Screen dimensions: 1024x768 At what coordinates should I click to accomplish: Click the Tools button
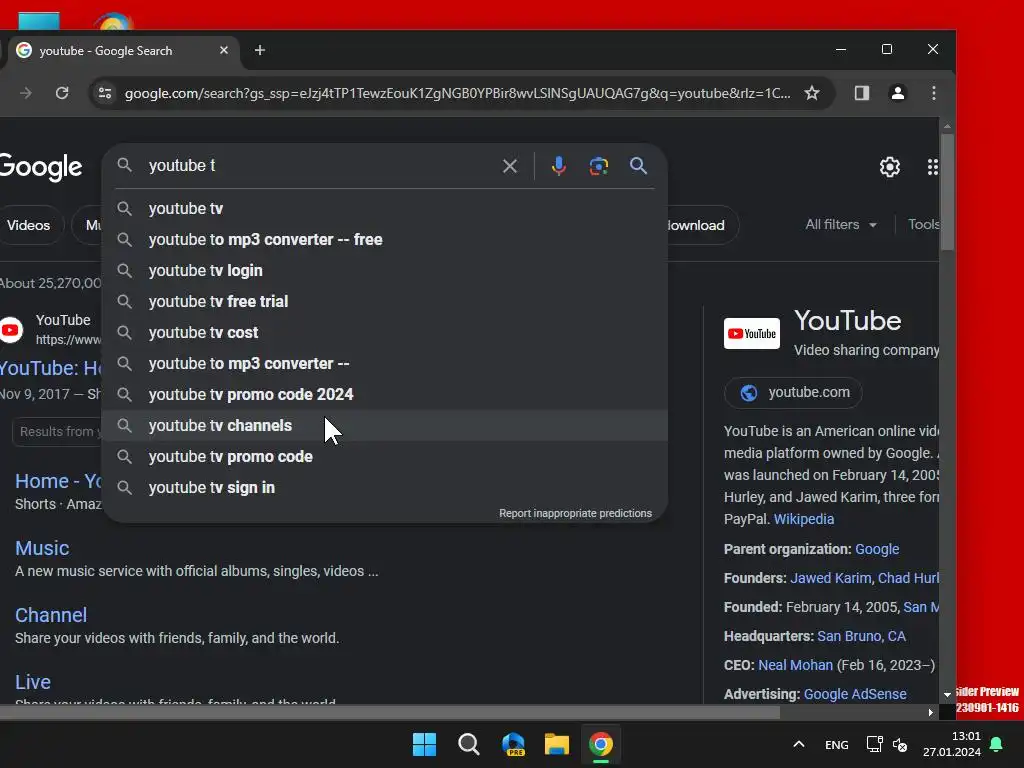(x=923, y=225)
